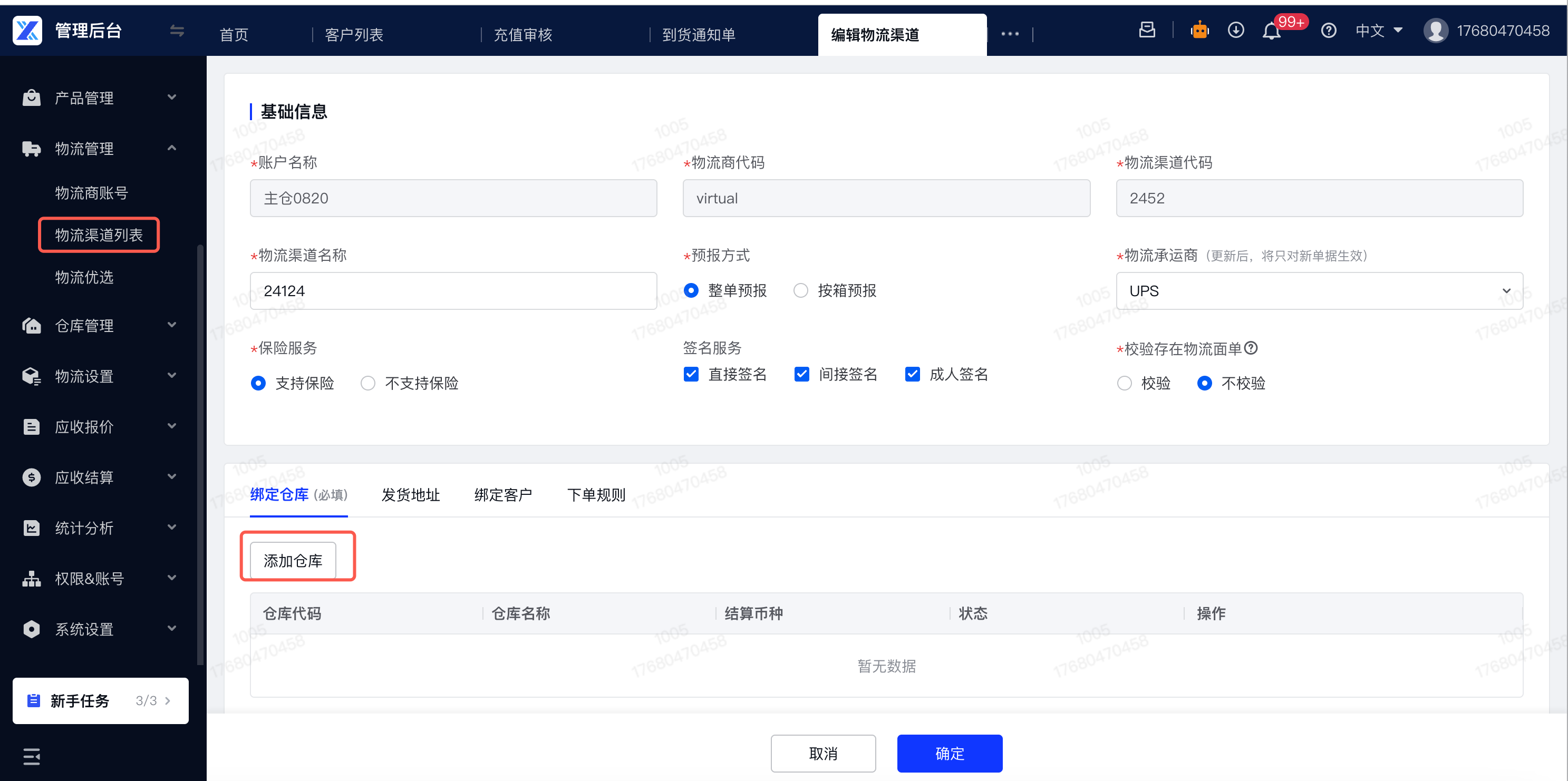Click the 账户名称 field showing 主仓0820
Screen dimensions: 1568x781
click(453, 198)
